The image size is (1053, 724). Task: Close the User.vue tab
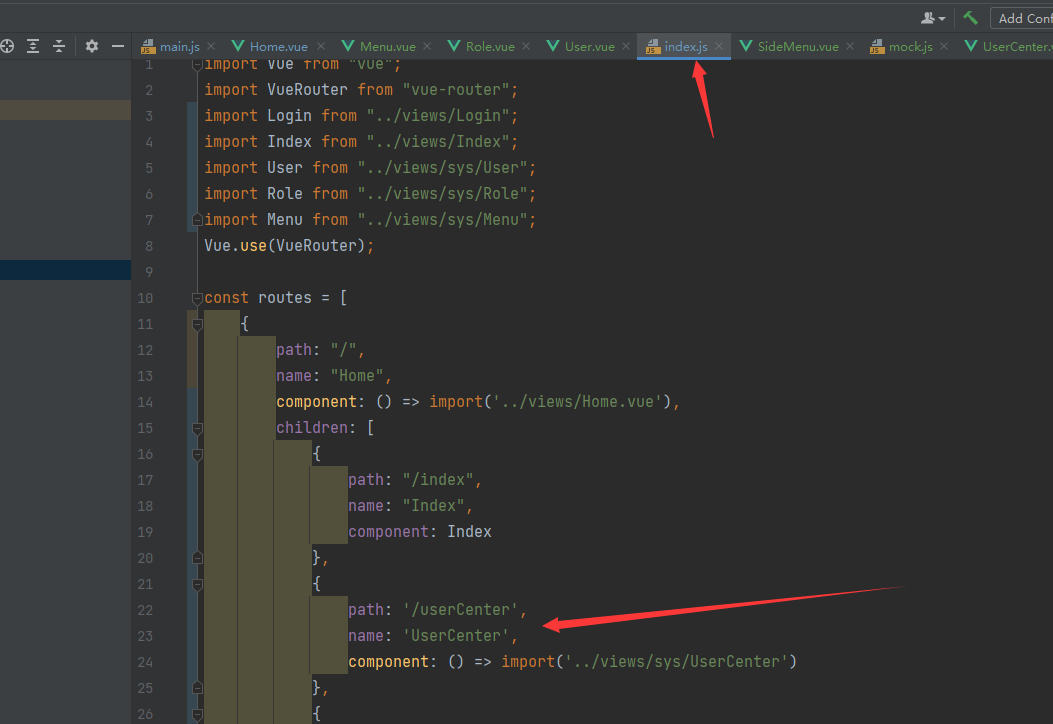click(x=626, y=46)
